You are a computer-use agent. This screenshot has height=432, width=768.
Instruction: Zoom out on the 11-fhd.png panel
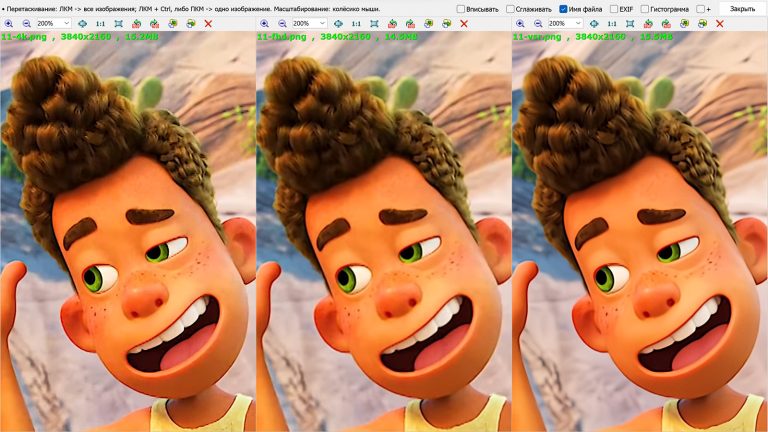(x=282, y=24)
